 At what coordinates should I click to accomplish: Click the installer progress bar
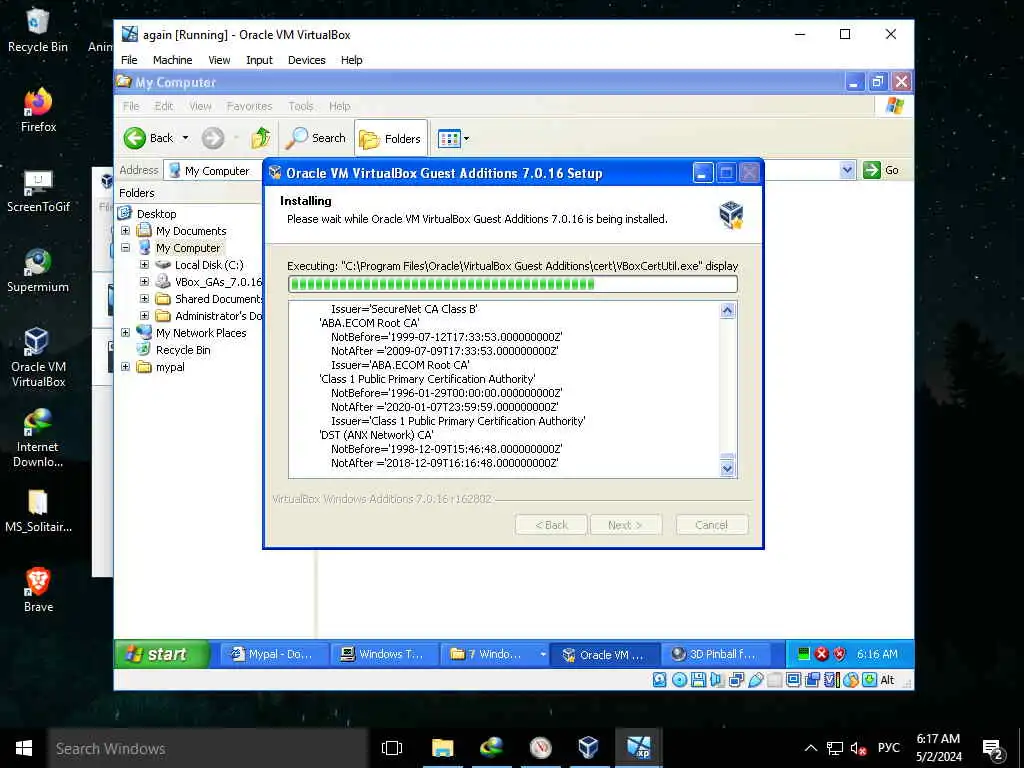click(x=513, y=284)
